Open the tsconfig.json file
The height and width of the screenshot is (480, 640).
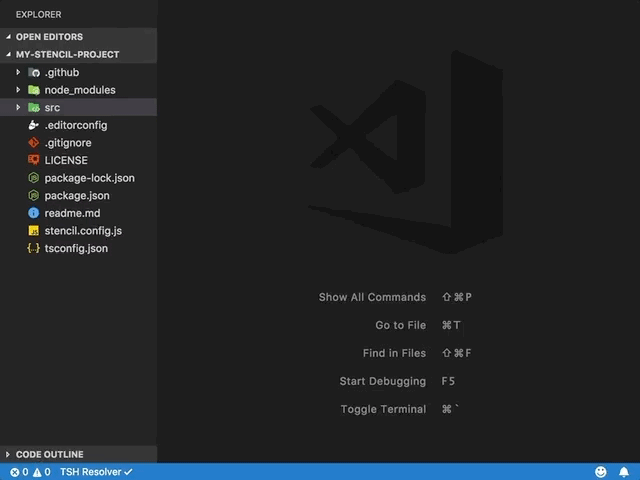76,248
